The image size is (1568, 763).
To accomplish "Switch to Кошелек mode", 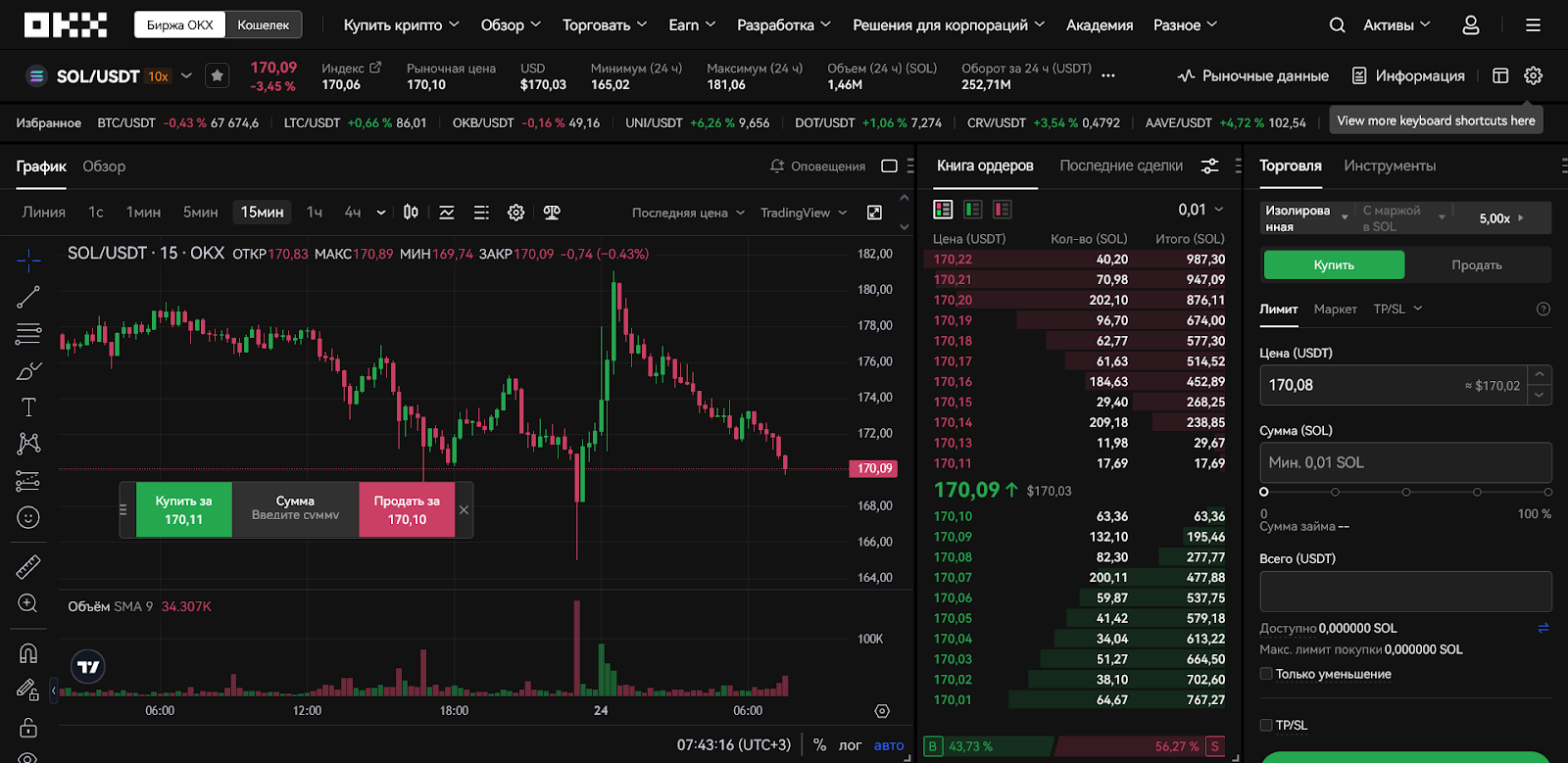I will click(263, 24).
